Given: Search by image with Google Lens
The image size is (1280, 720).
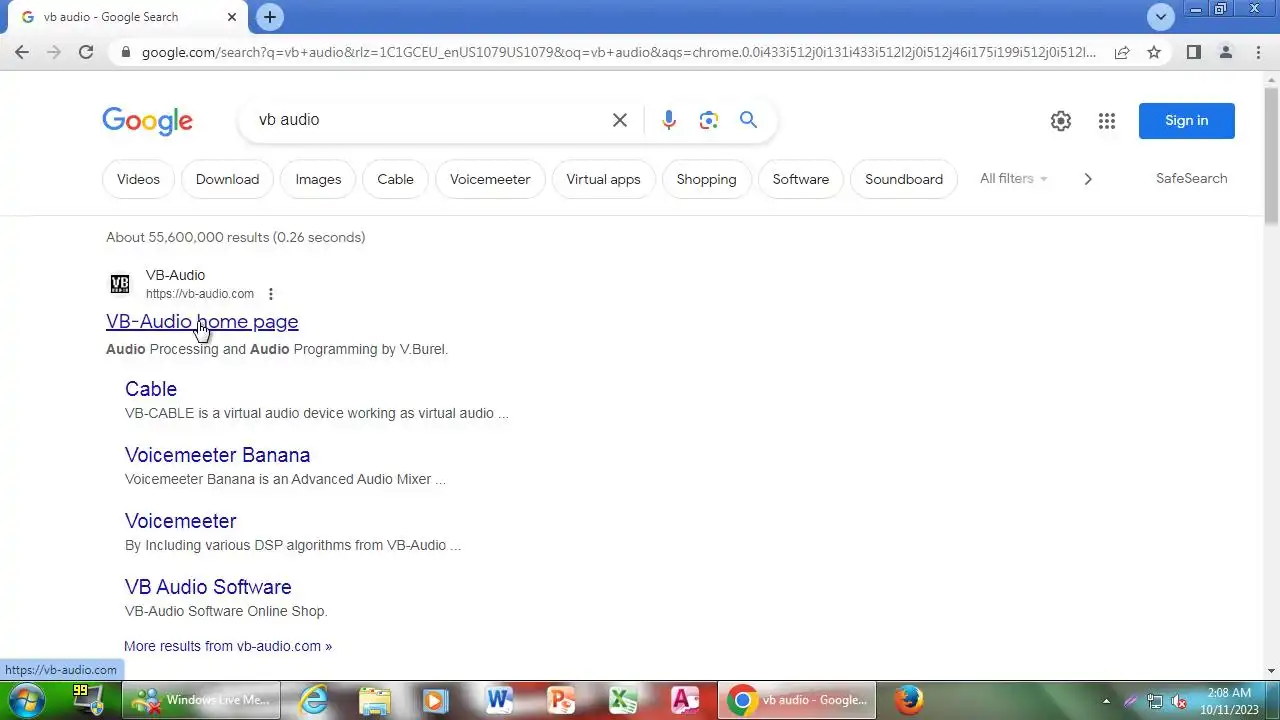Looking at the screenshot, I should click(x=709, y=120).
